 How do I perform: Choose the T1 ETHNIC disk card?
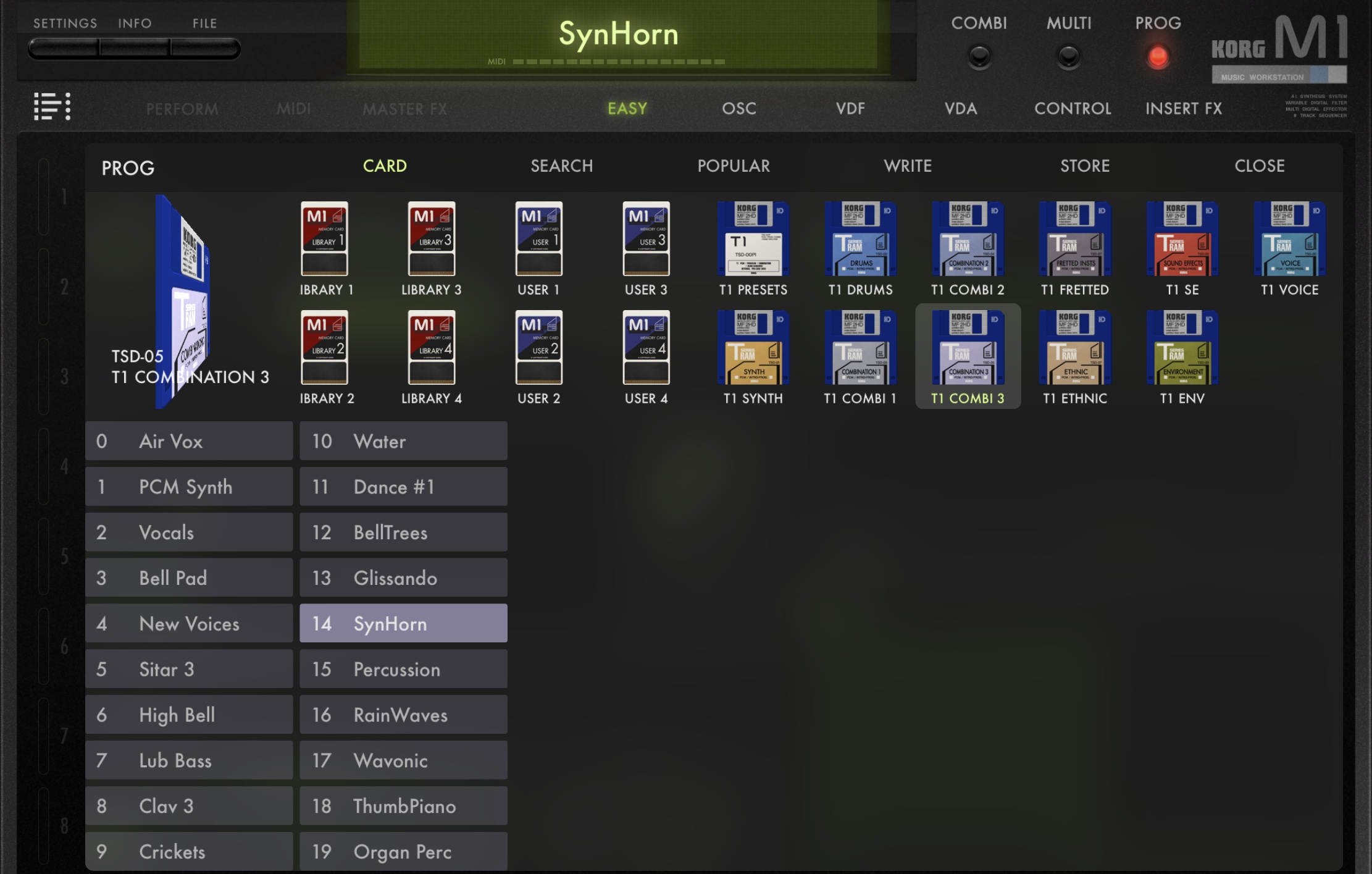(1074, 348)
